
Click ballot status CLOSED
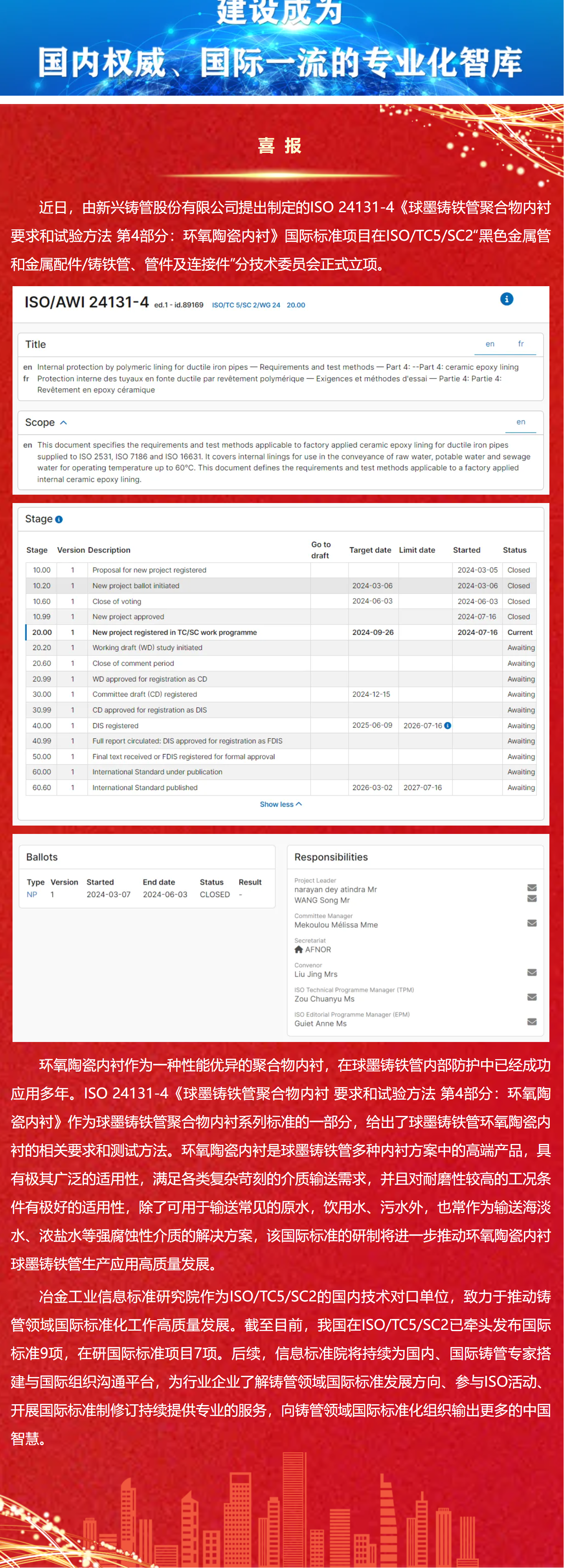215,895
